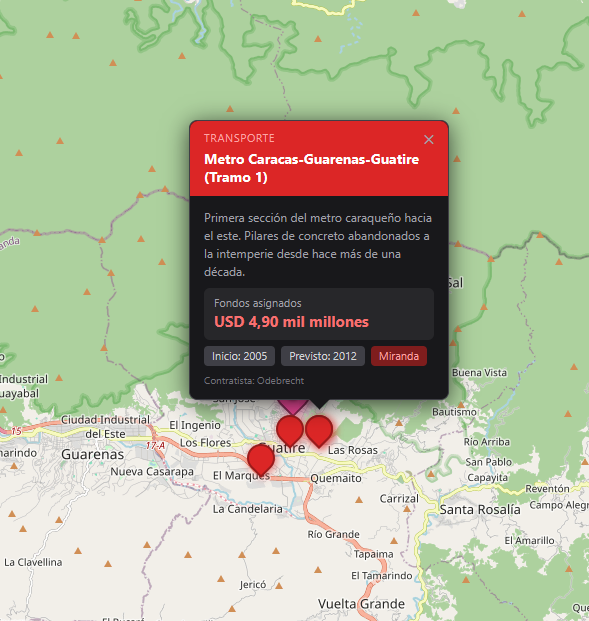
Task: Click the Ciudad Industrial del Este label
Action: tap(105, 427)
